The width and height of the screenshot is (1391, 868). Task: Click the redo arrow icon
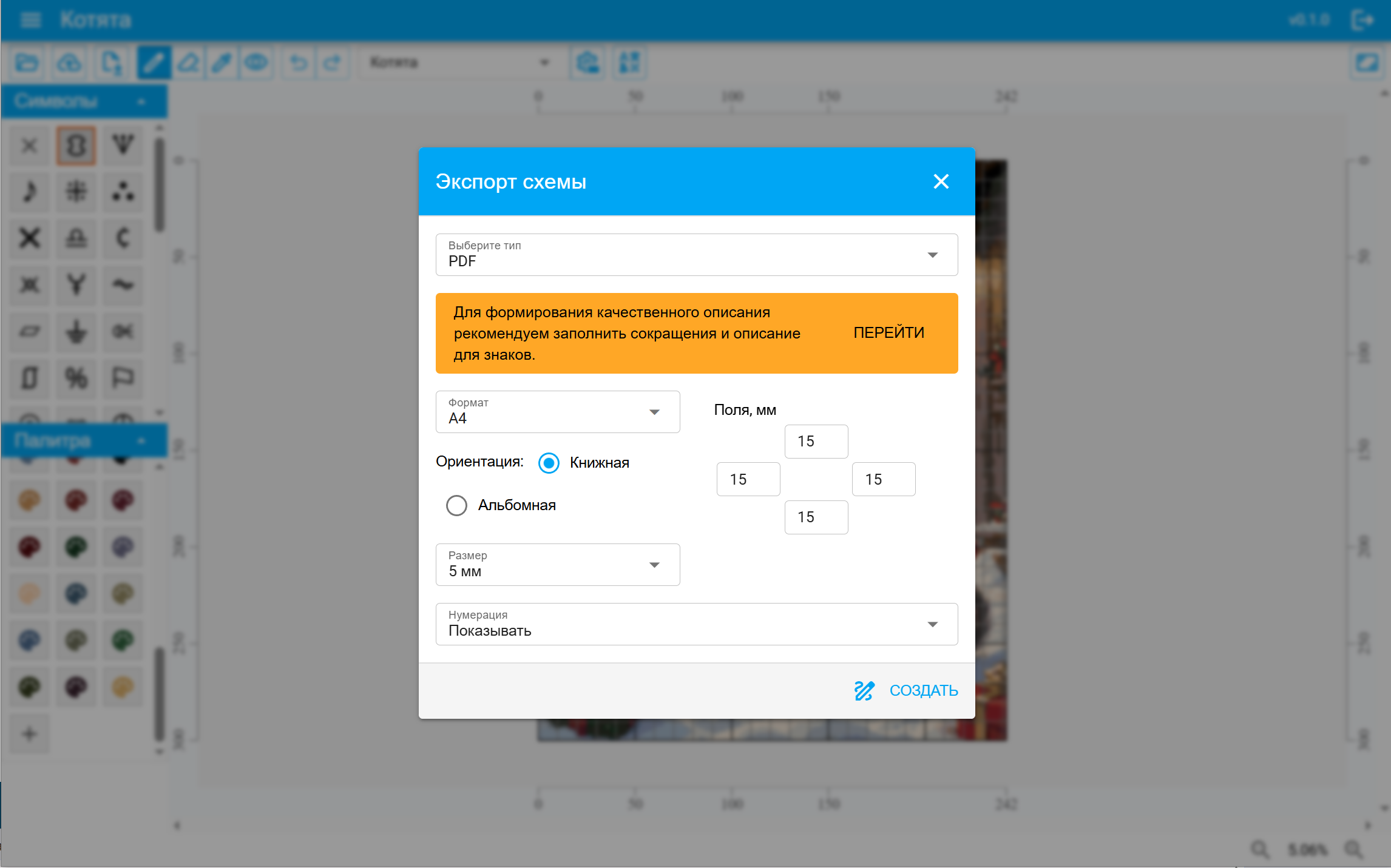pos(333,62)
